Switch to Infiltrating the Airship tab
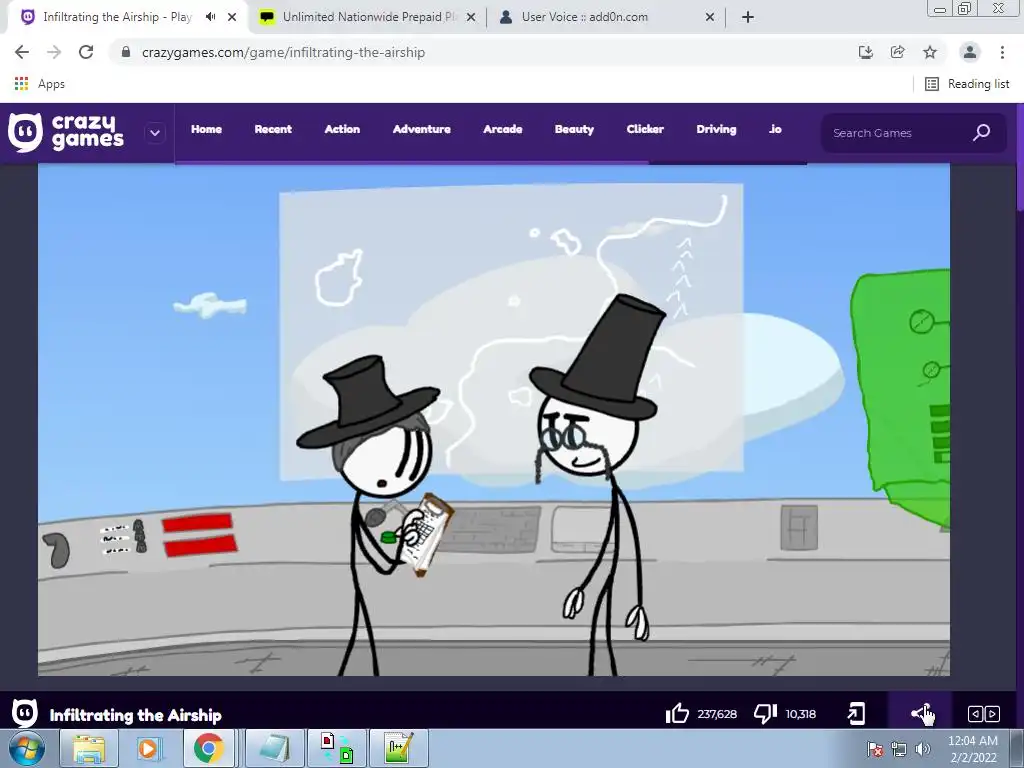Viewport: 1024px width, 768px height. click(118, 17)
